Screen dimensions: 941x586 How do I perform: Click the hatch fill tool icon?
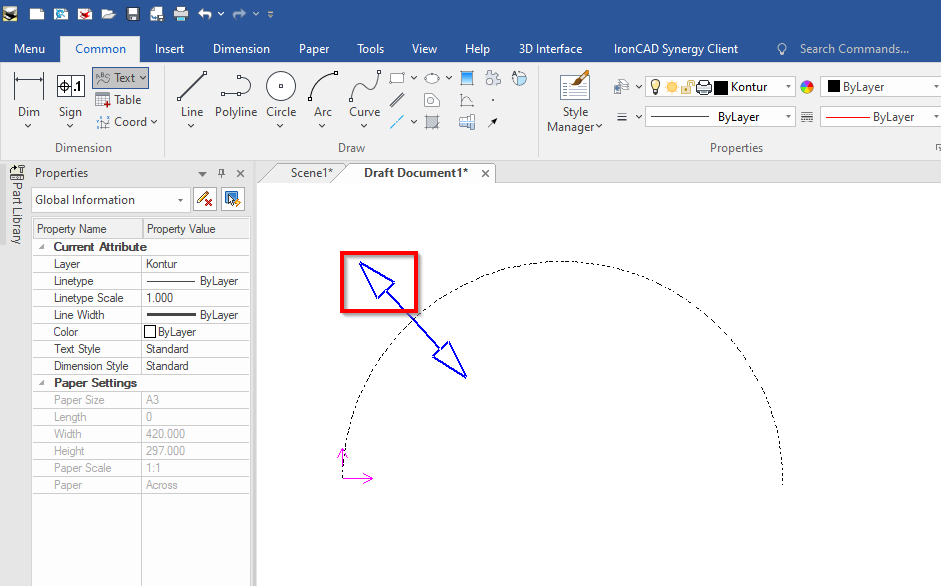pyautogui.click(x=431, y=122)
